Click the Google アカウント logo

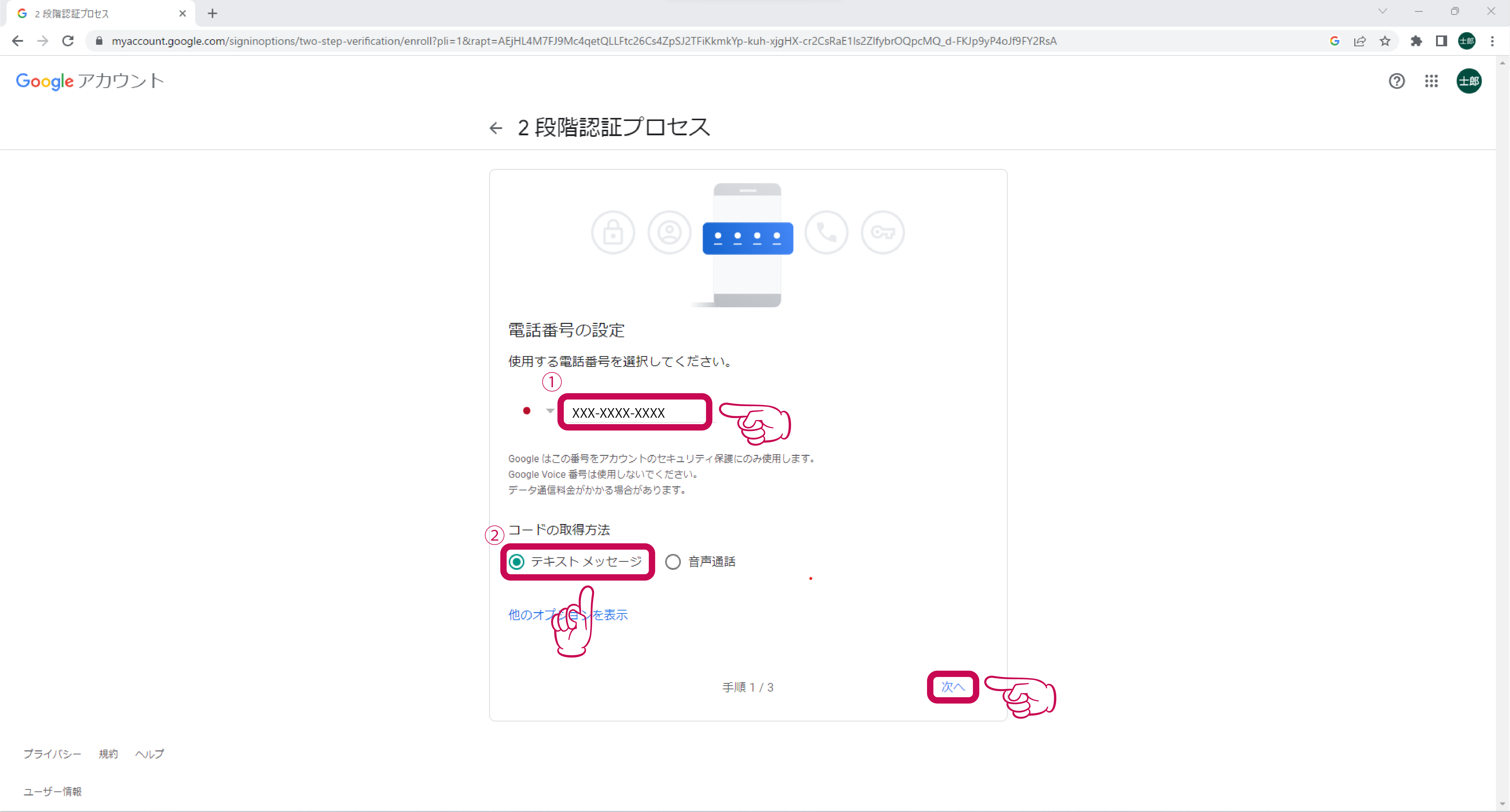tap(90, 81)
